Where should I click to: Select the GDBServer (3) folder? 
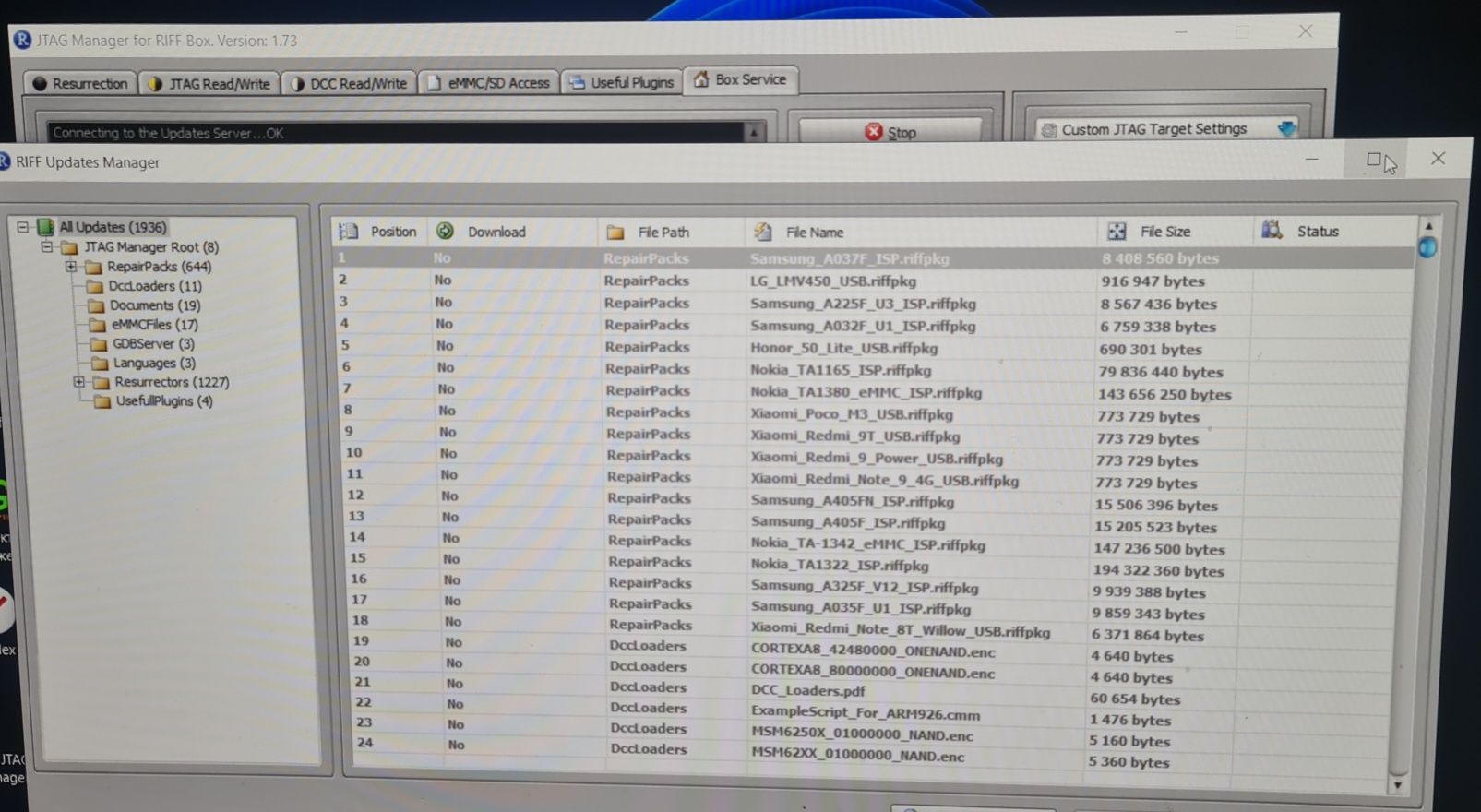coord(153,344)
